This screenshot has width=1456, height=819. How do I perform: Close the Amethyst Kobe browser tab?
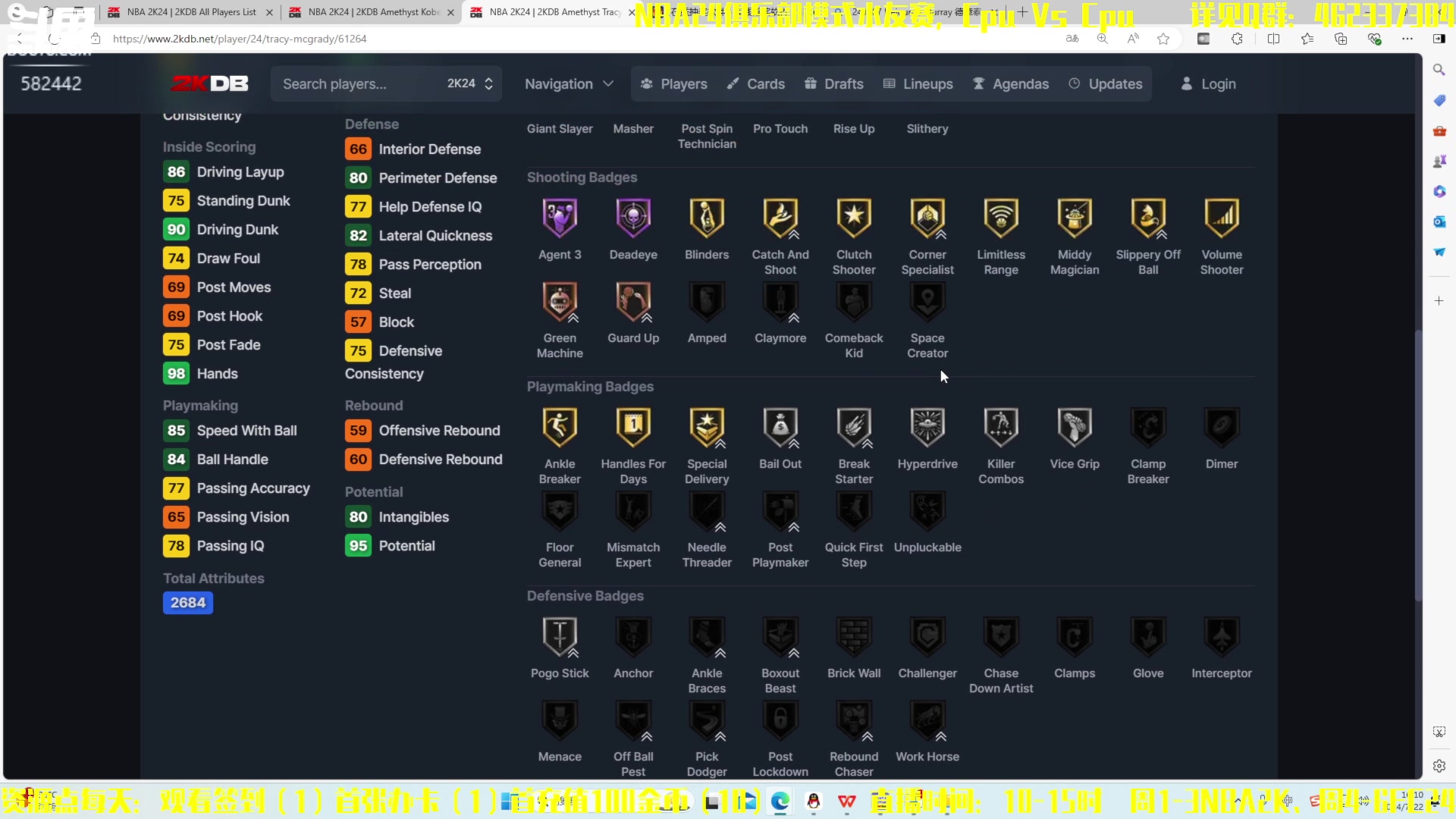click(451, 12)
